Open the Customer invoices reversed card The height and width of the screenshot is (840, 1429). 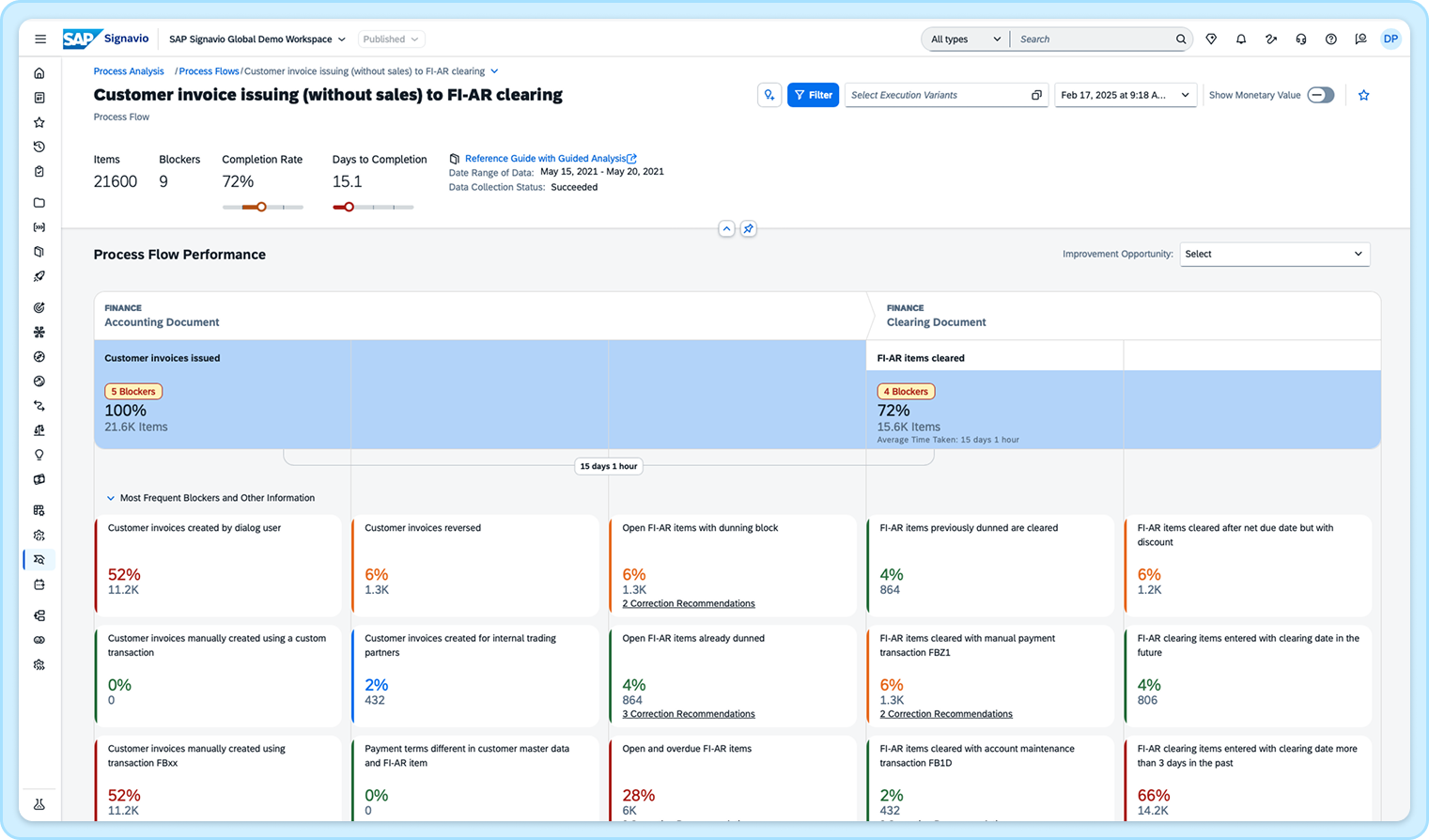pos(475,566)
